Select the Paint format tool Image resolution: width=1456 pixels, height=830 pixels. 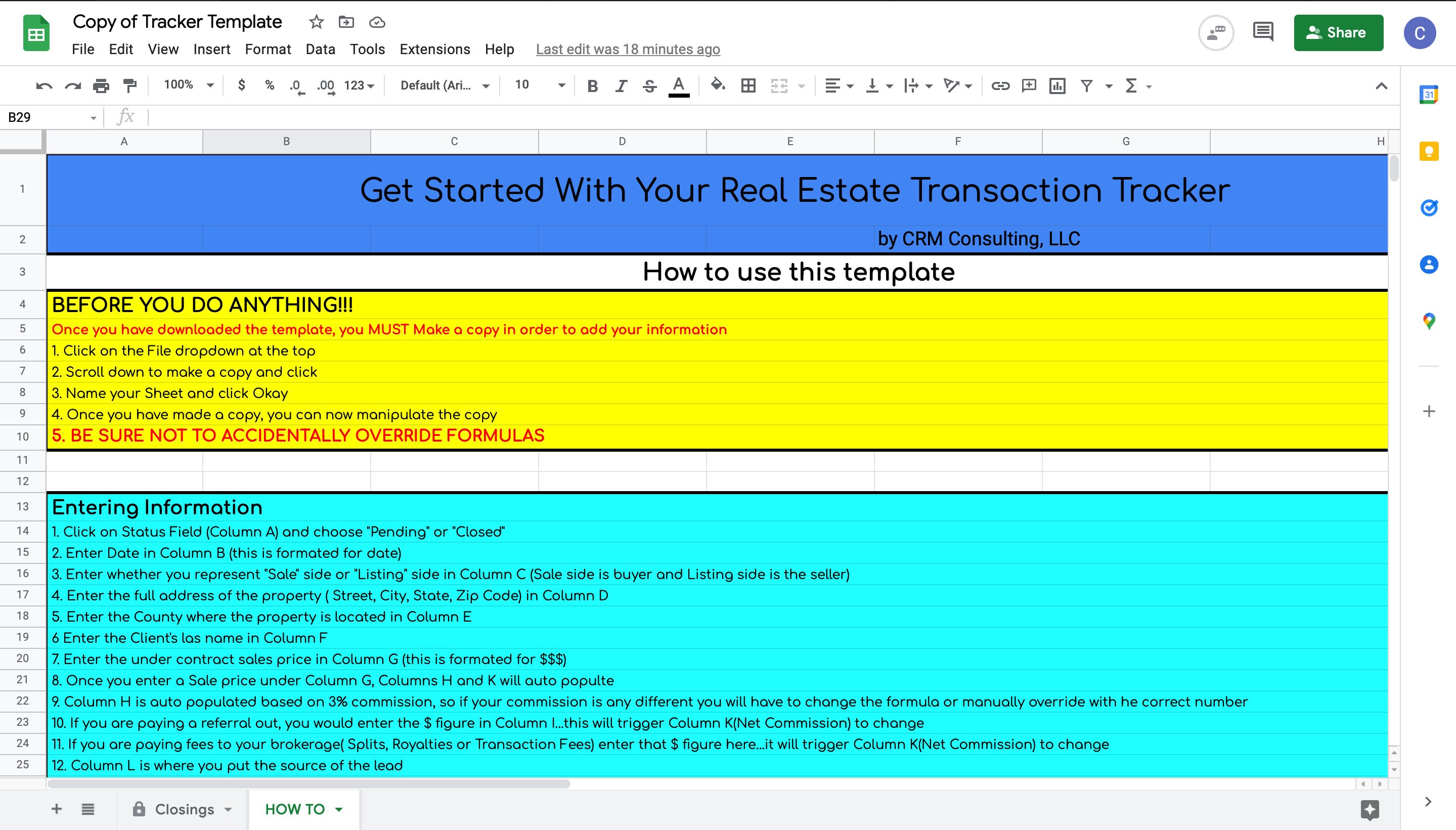coord(130,85)
